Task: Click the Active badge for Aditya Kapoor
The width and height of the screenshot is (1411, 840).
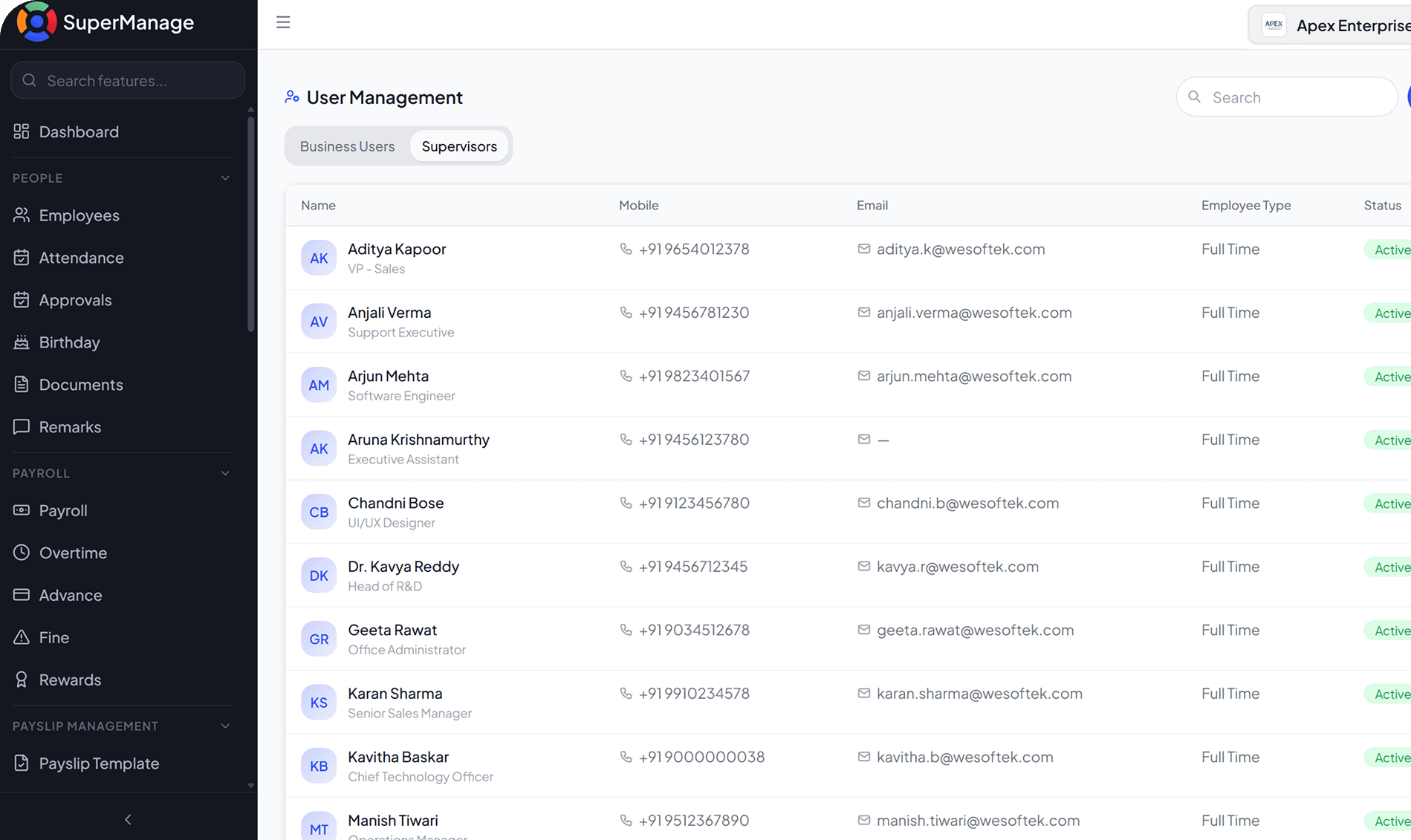Action: pos(1388,250)
